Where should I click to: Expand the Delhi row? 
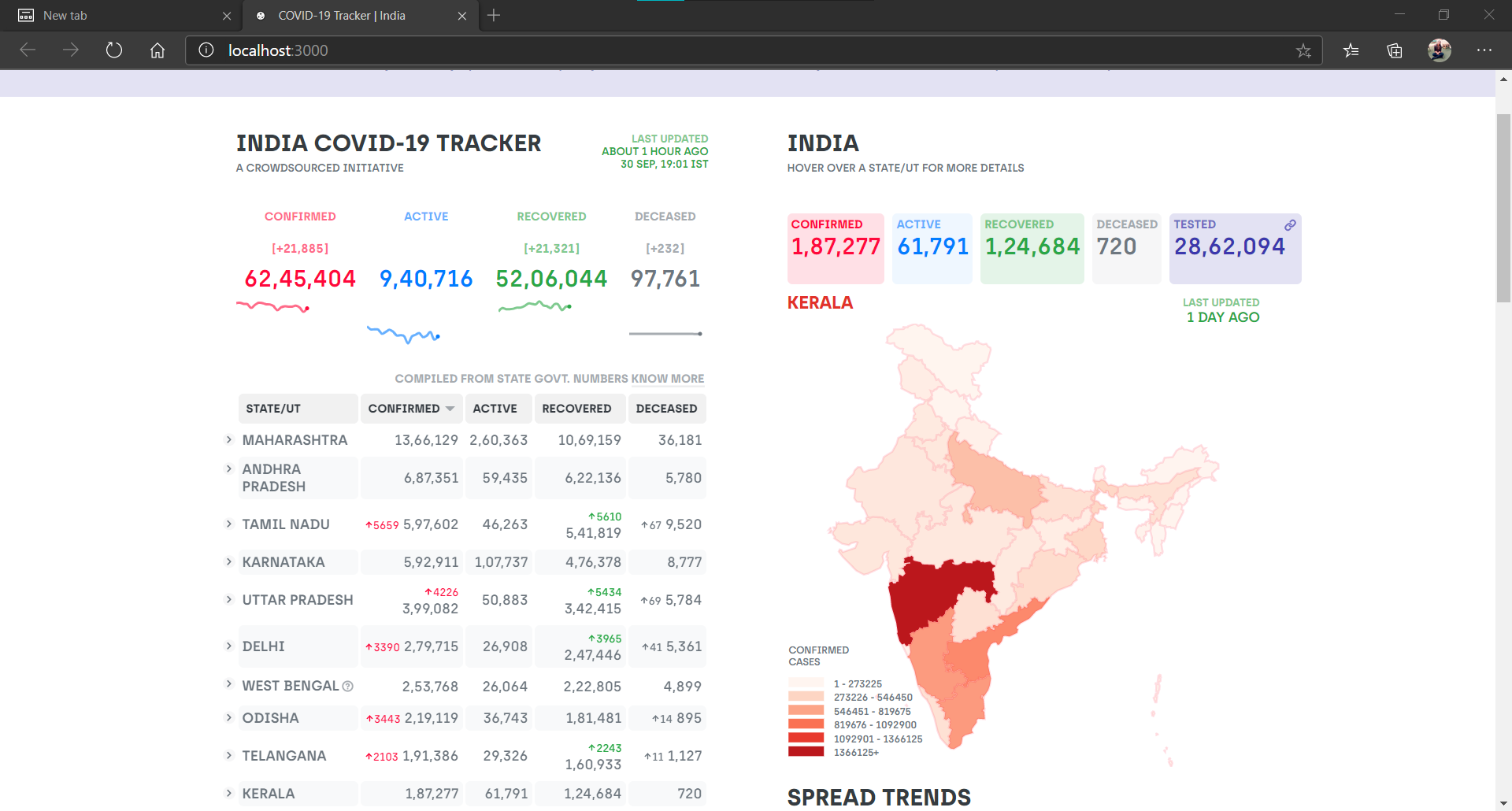tap(229, 646)
